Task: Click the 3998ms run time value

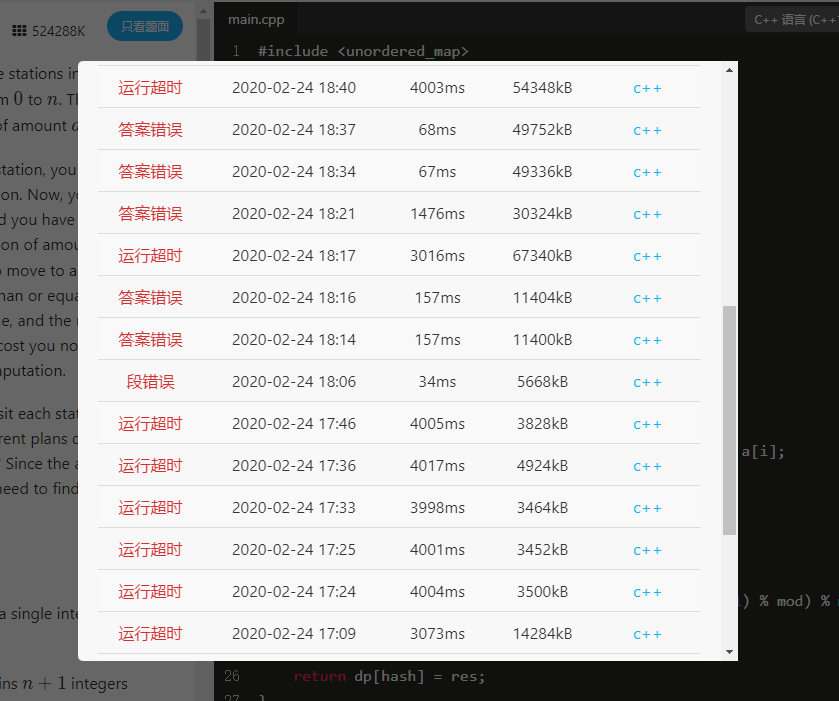Action: (x=437, y=508)
